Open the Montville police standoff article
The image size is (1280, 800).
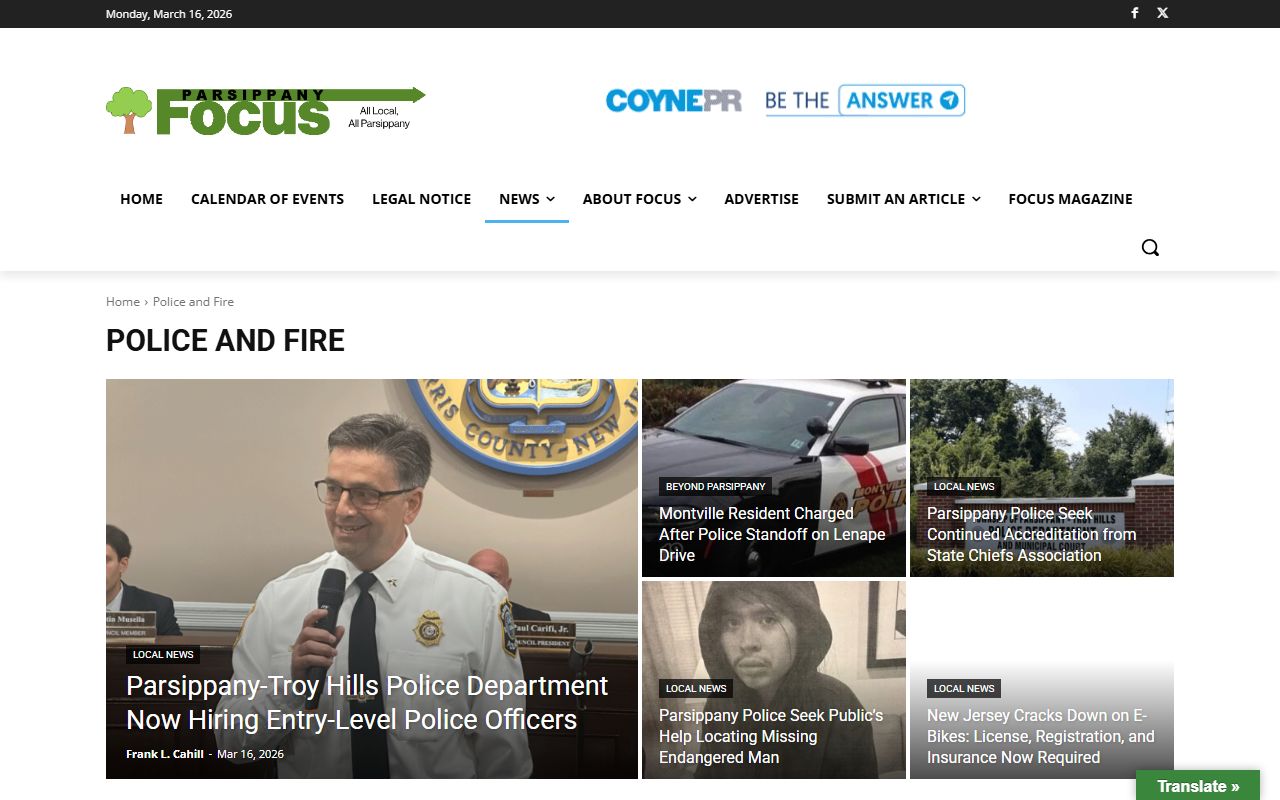(772, 534)
